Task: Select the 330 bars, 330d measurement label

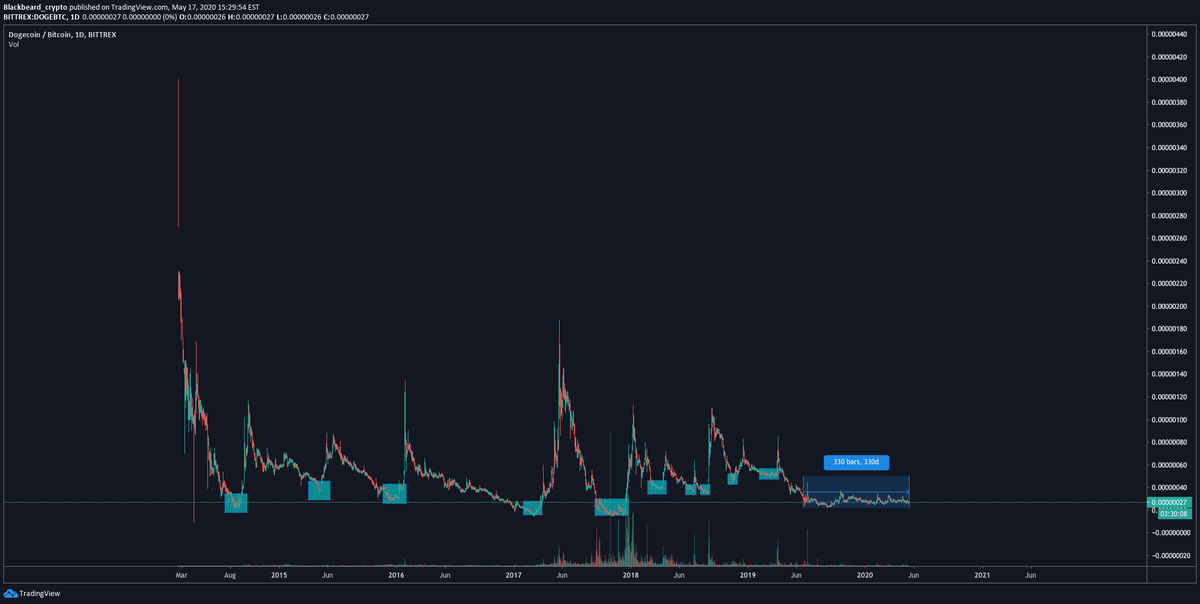Action: [x=855, y=462]
